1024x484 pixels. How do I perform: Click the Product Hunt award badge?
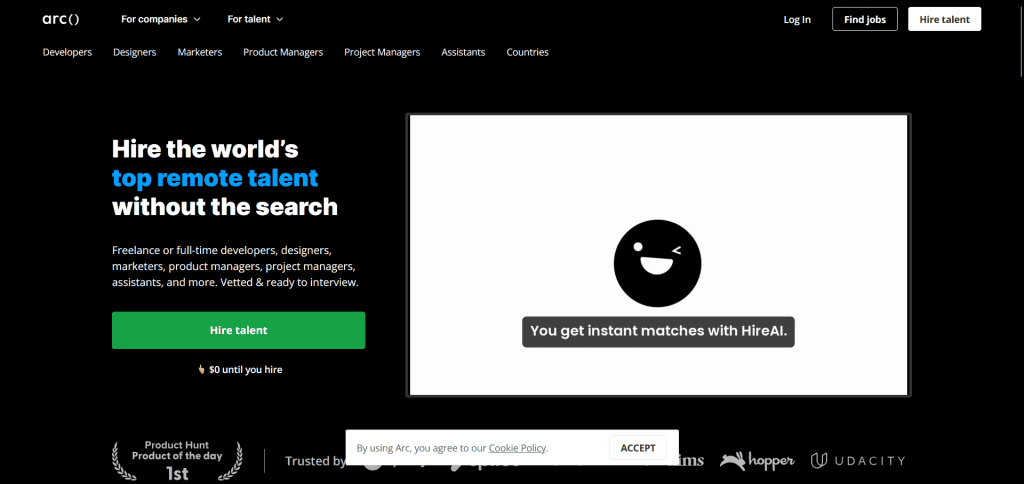click(177, 459)
